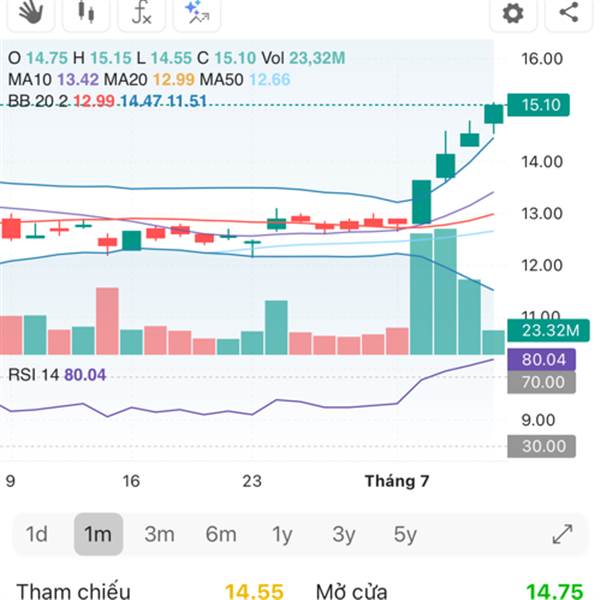The width and height of the screenshot is (600, 600).
Task: Tap the 30.00 RSI oversold level label
Action: tap(541, 446)
